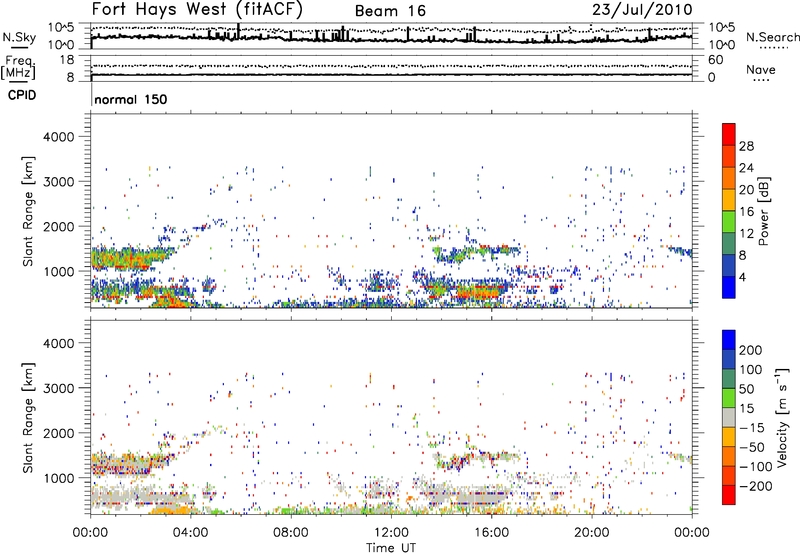Click the date '23/Jul/2010'
800x554 pixels.
point(642,10)
